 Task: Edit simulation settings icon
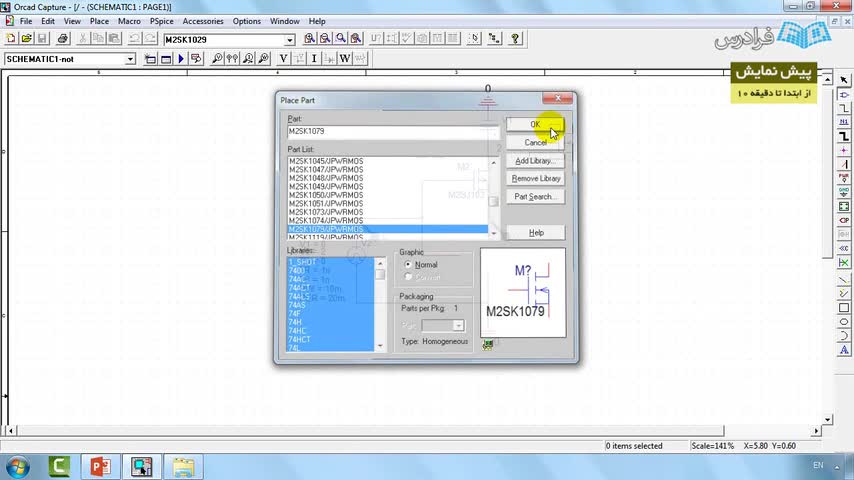(x=166, y=59)
